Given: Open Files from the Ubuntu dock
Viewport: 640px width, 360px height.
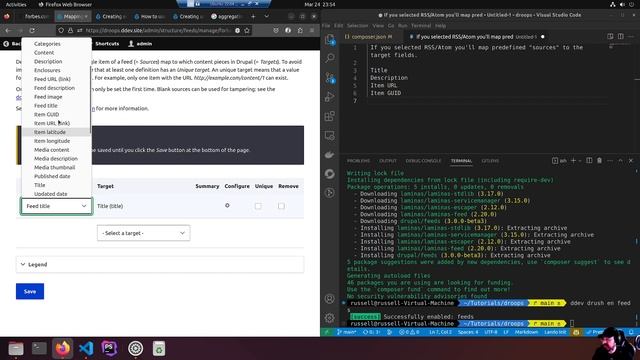Looking at the screenshot, I should [x=16, y=348].
